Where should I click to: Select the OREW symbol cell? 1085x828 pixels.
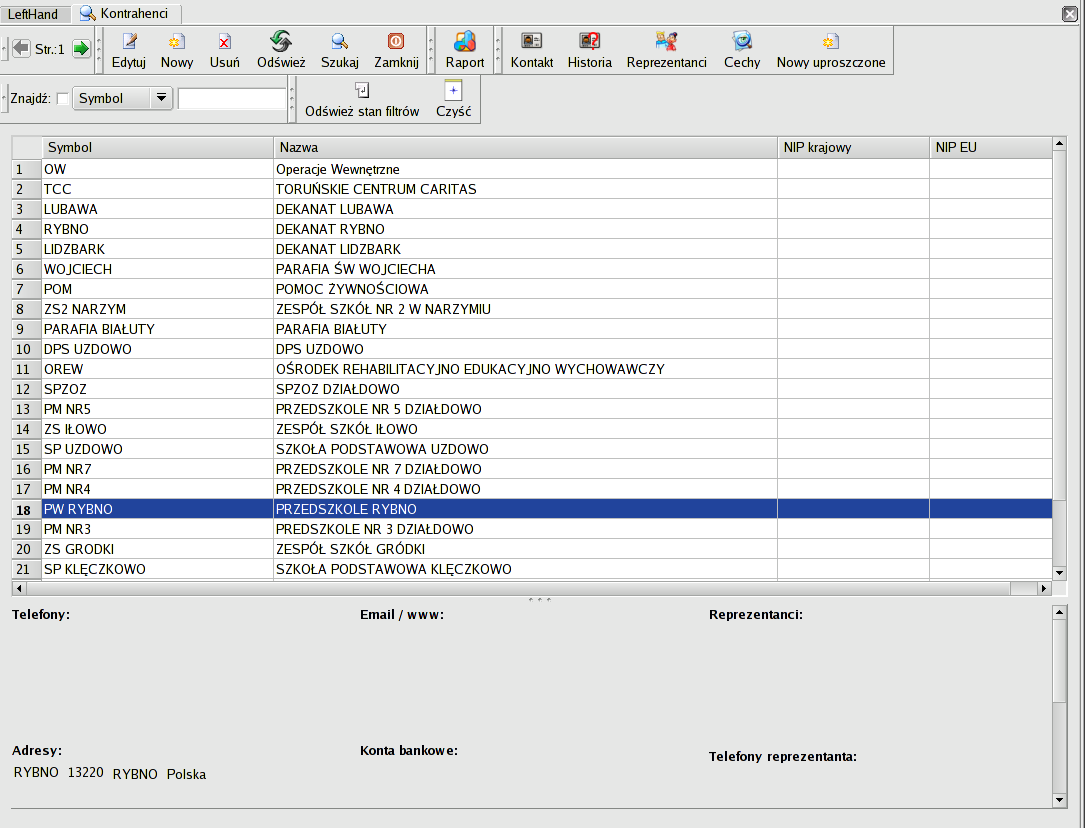[x=158, y=370]
